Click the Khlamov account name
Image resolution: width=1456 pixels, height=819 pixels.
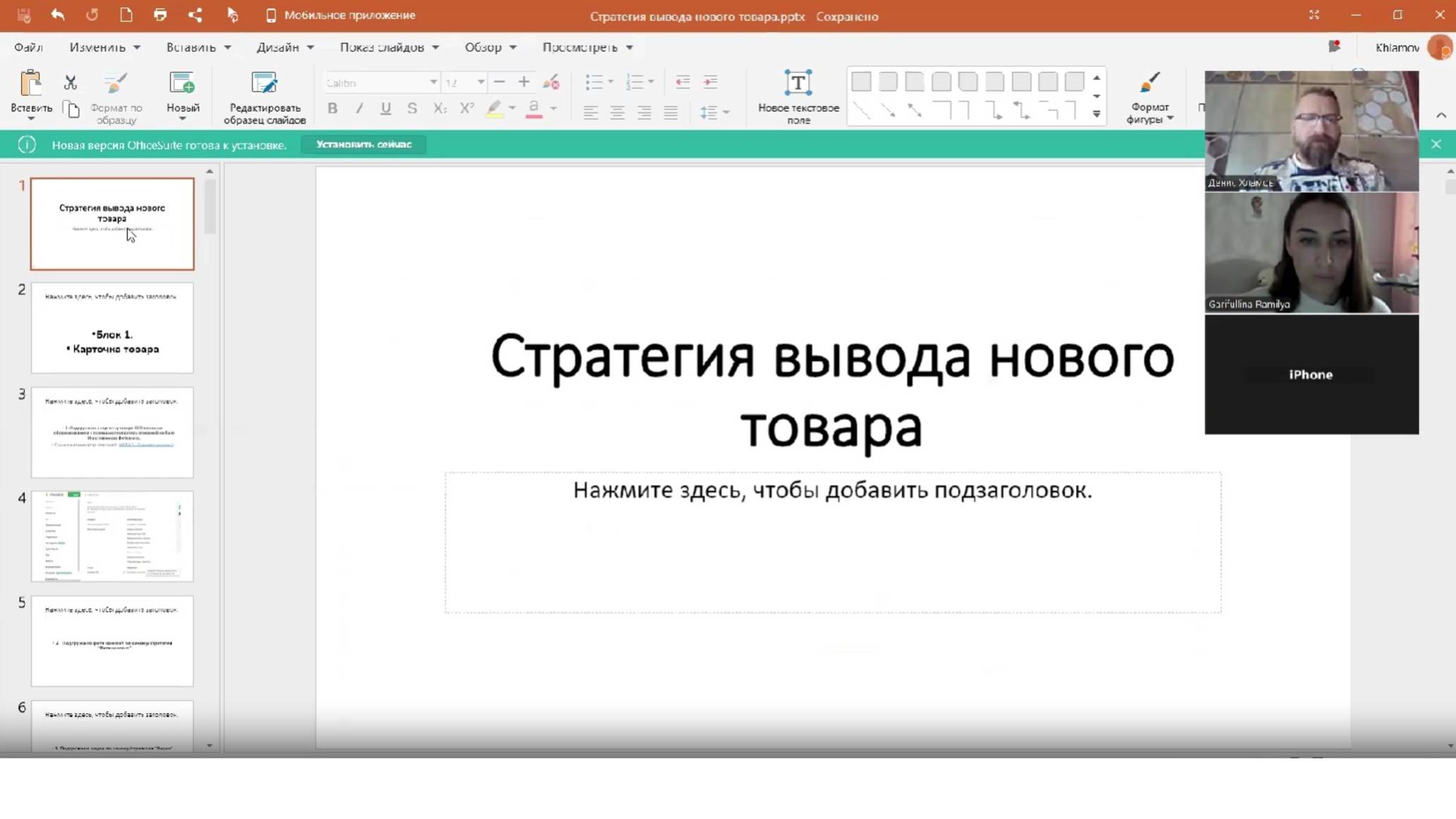[x=1397, y=47]
